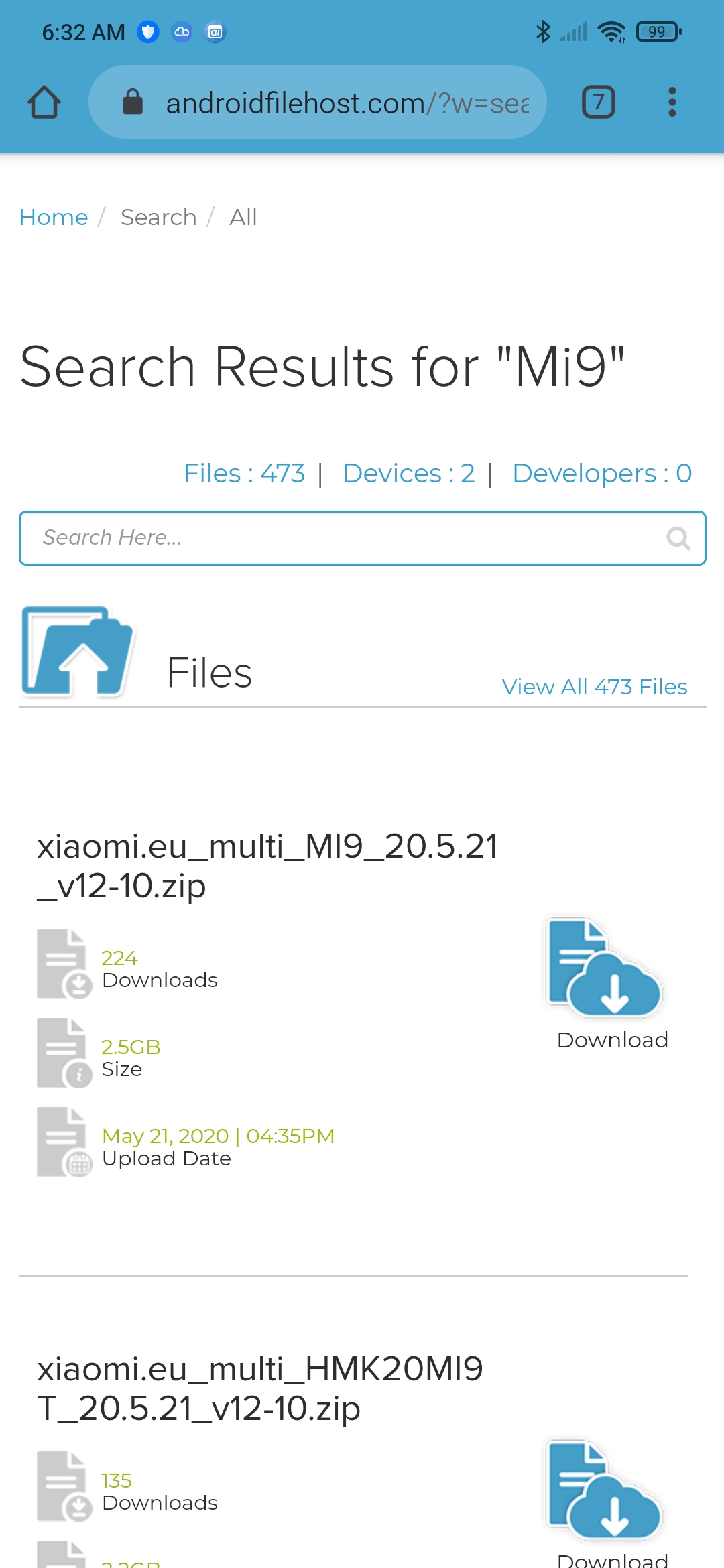Viewport: 724px width, 1568px height.
Task: Open xiaomi.eu_multi_MI9_20.5.21_v12-10.zip file link
Action: (267, 866)
